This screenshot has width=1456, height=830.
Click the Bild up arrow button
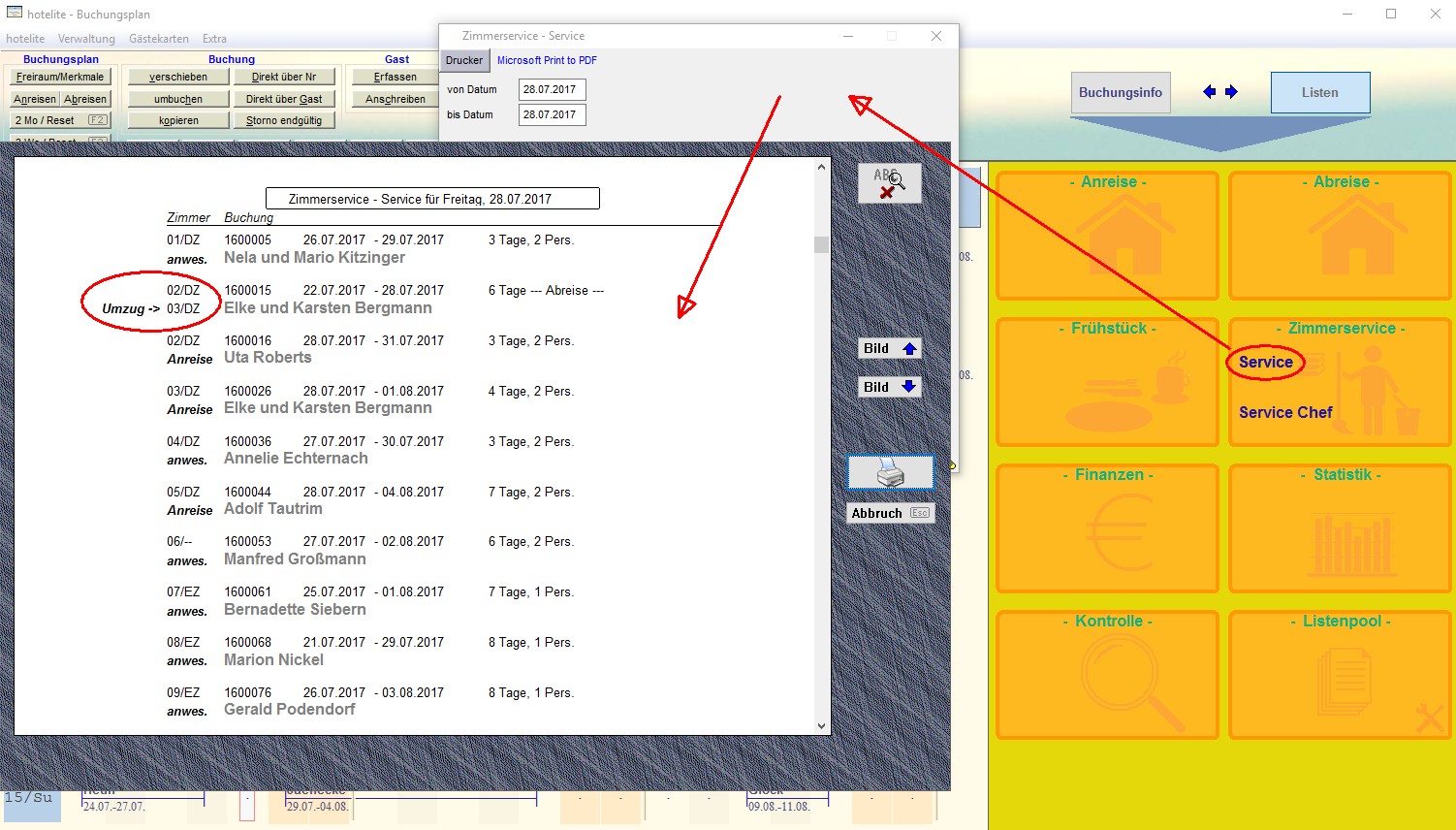pyautogui.click(x=889, y=349)
